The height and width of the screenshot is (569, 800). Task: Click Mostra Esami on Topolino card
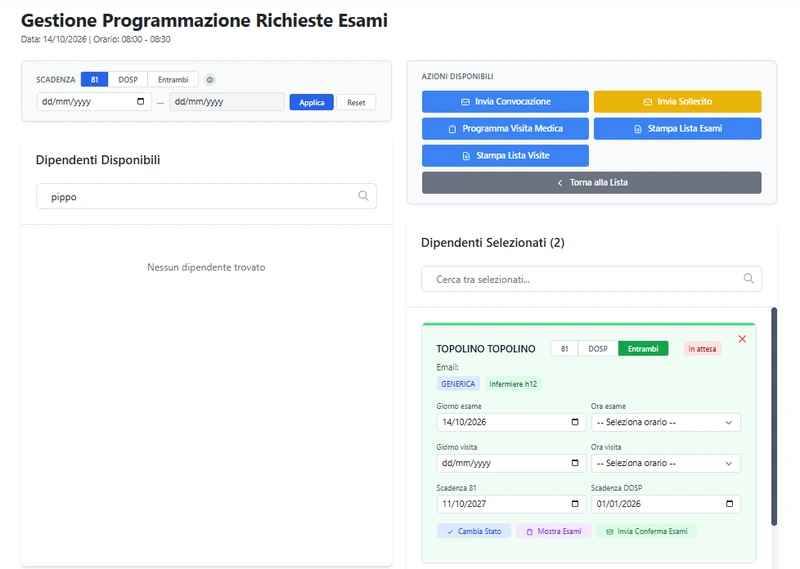[x=554, y=531]
